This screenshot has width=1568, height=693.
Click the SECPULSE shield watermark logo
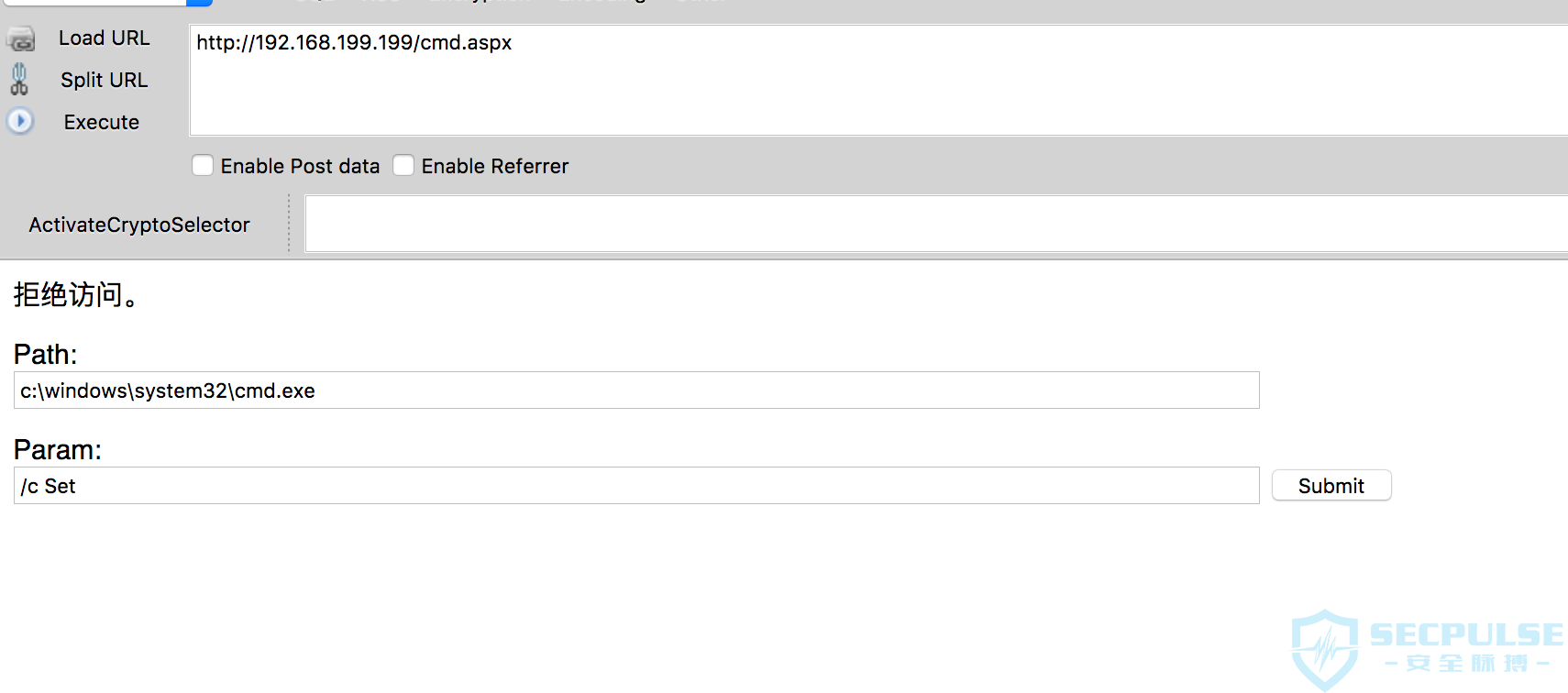pyautogui.click(x=1324, y=649)
